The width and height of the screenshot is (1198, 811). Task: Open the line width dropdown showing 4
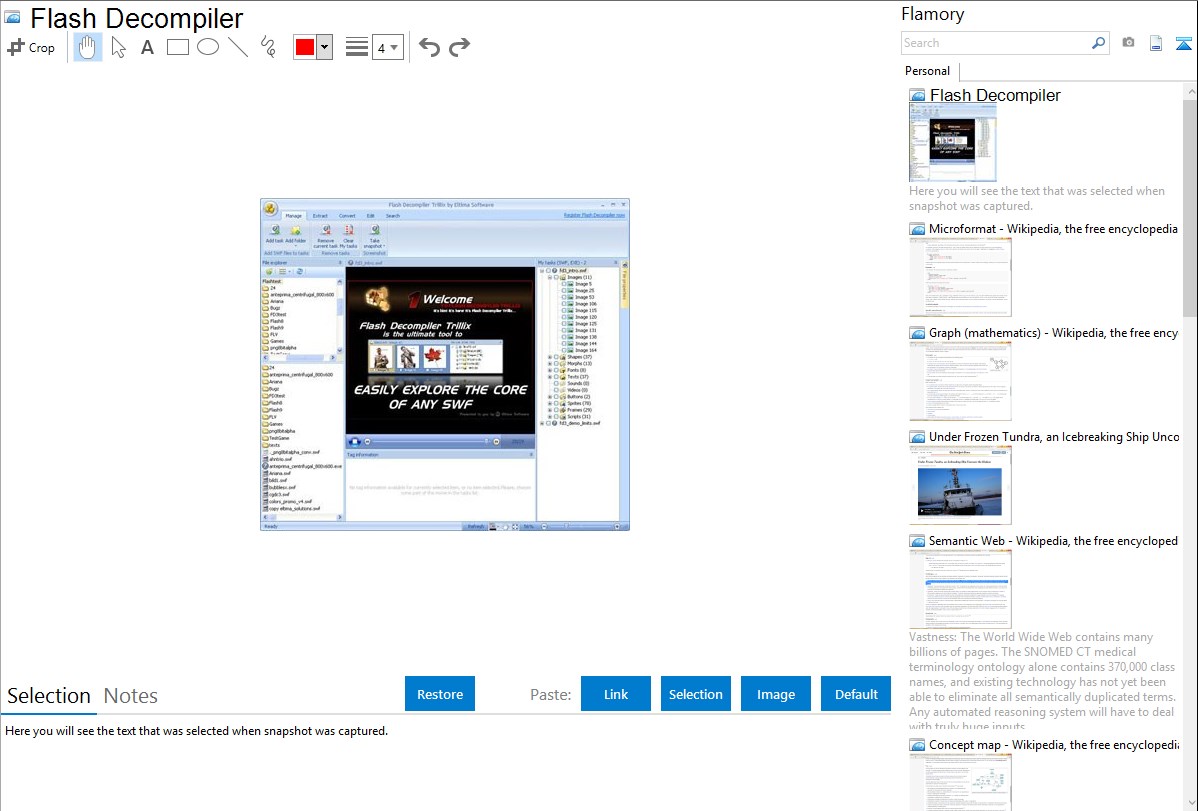click(388, 47)
